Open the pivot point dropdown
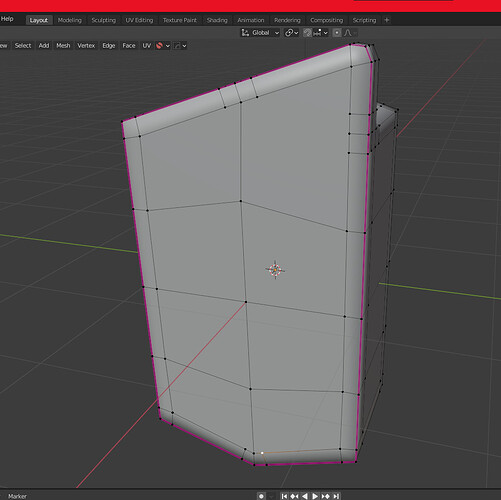This screenshot has height=500, width=501. click(291, 33)
